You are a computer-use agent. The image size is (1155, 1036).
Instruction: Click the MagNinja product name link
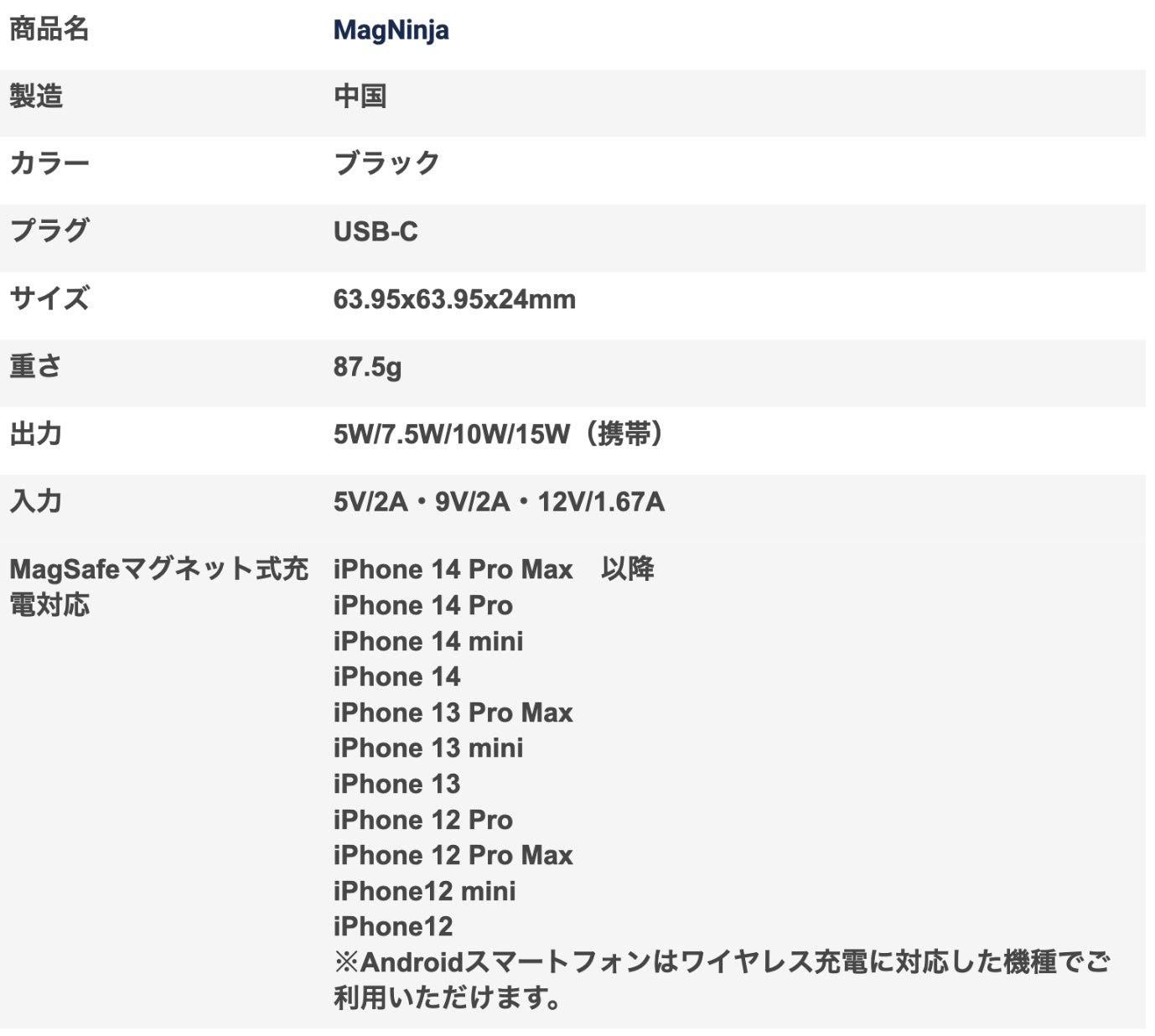391,30
